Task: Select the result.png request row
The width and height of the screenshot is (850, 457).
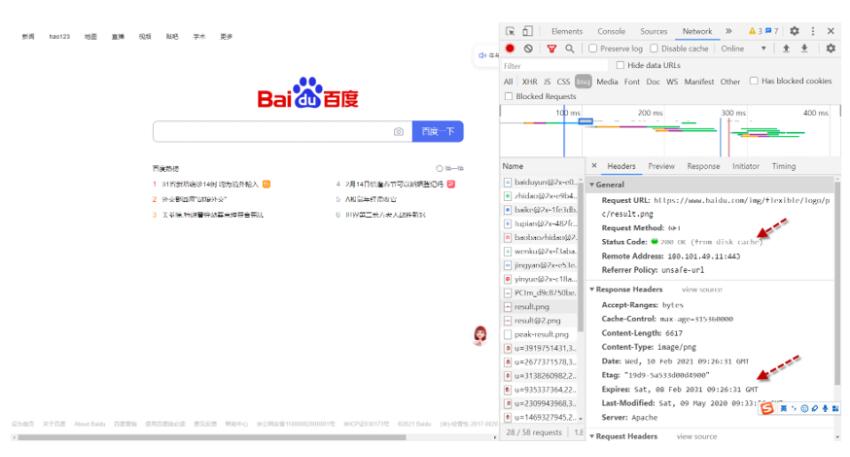Action: [539, 307]
